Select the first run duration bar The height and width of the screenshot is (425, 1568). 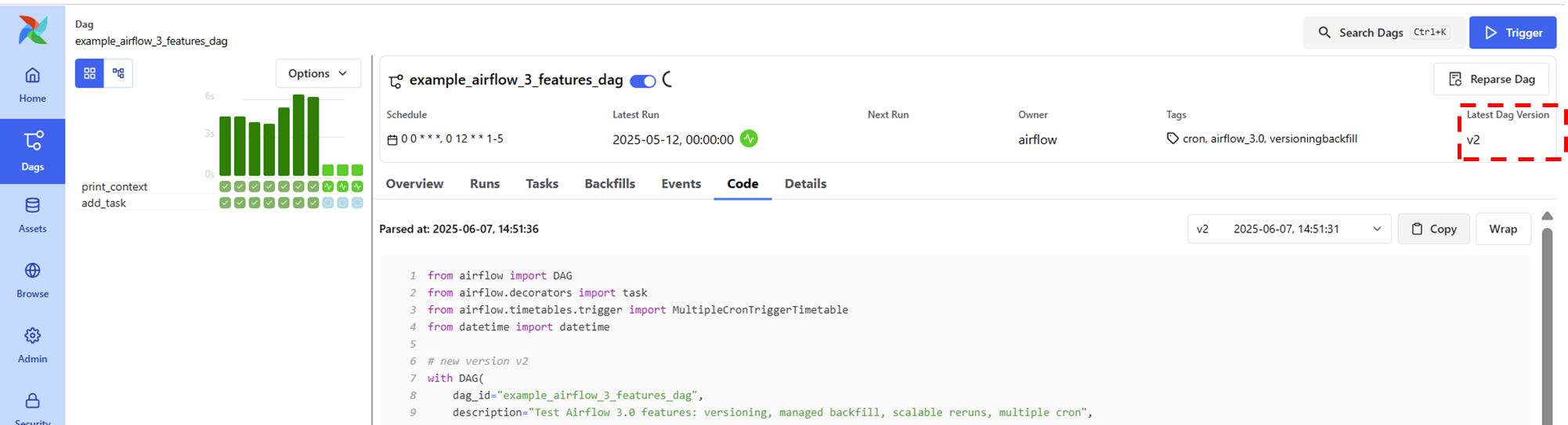225,146
